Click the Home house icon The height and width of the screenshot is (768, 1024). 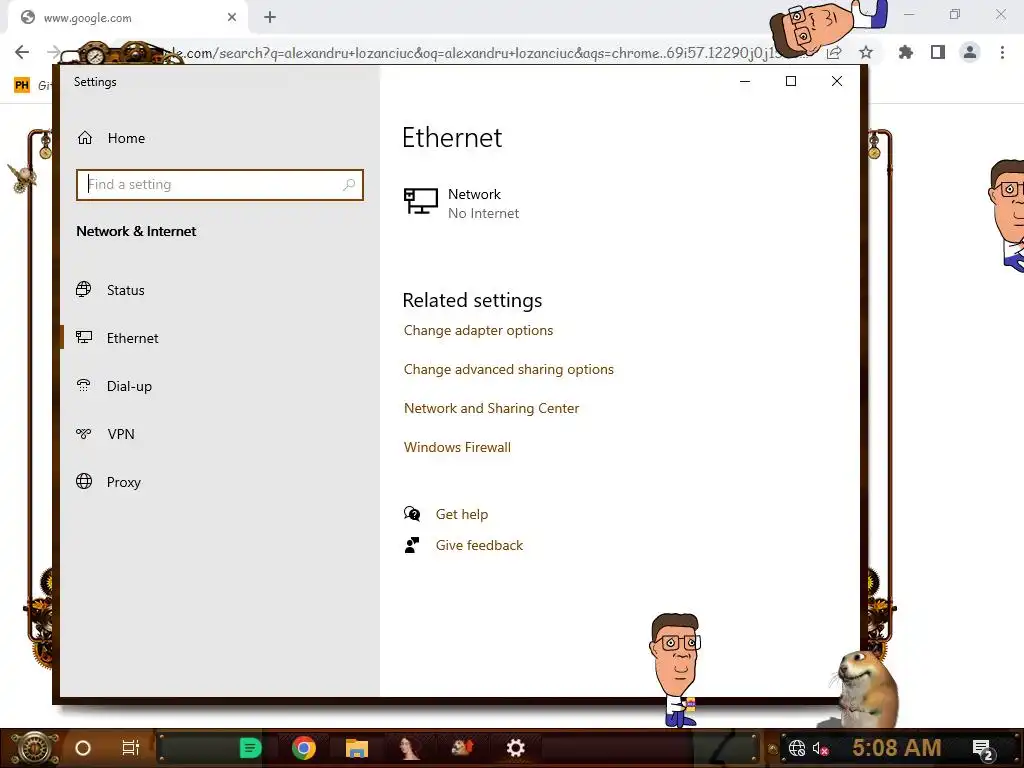pyautogui.click(x=85, y=138)
